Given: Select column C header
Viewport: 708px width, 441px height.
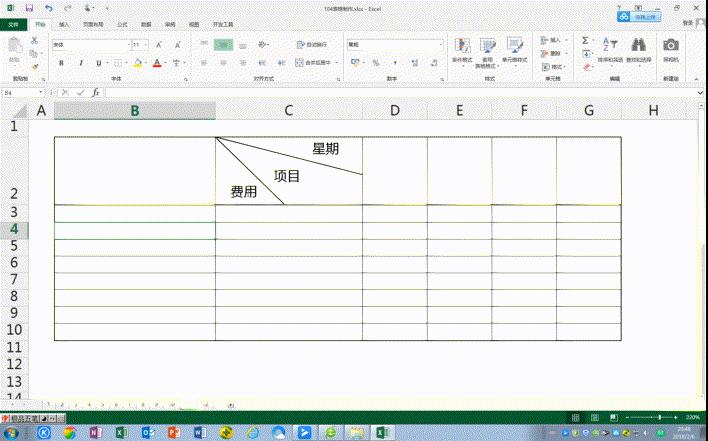Looking at the screenshot, I should point(289,111).
